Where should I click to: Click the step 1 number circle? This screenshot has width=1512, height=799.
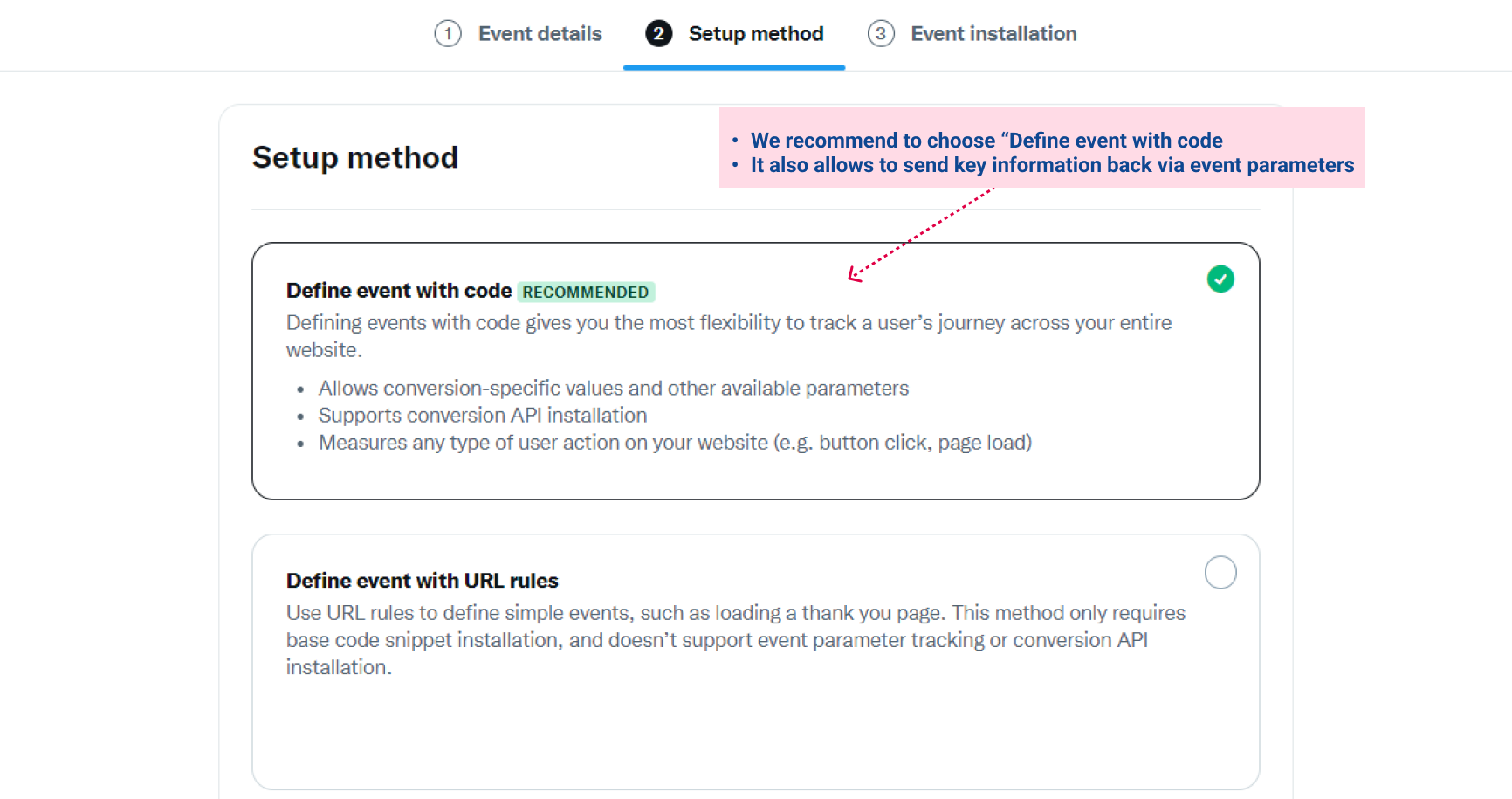[x=448, y=34]
